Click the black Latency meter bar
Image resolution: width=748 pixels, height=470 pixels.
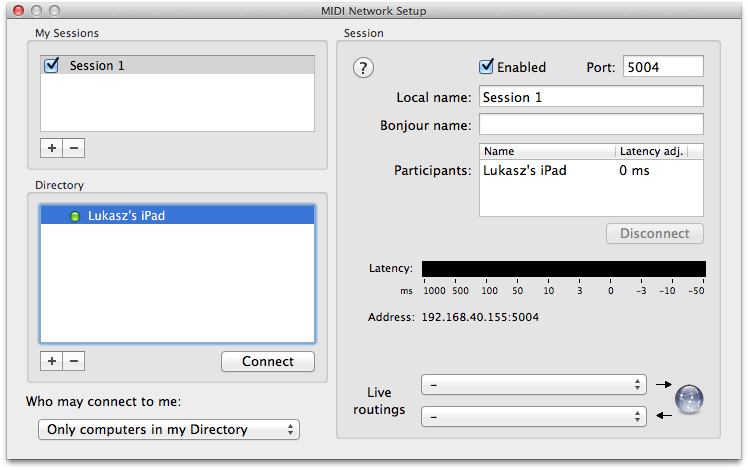pyautogui.click(x=564, y=269)
